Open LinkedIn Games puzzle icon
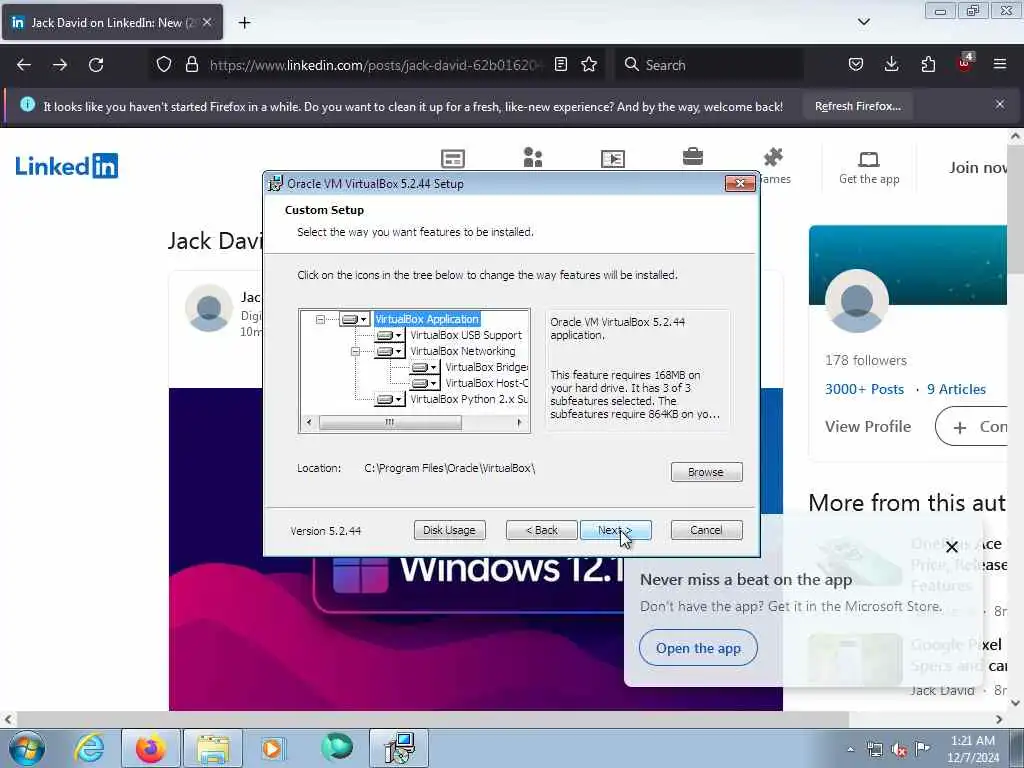This screenshot has width=1024, height=768. tap(773, 157)
